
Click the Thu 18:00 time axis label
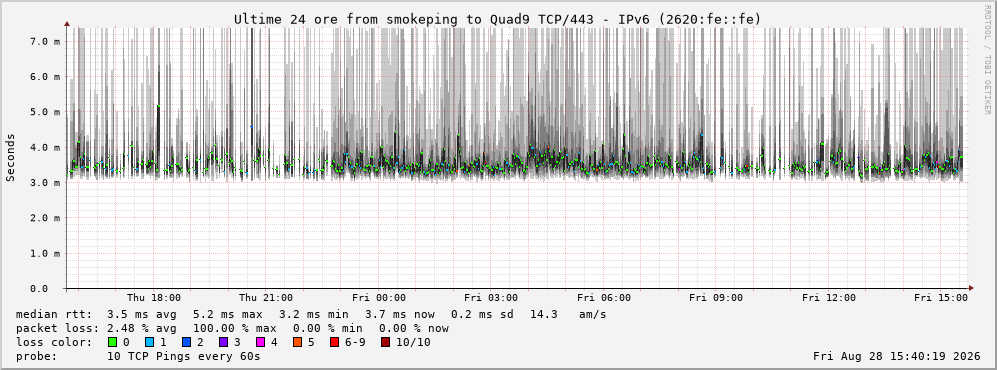(154, 298)
